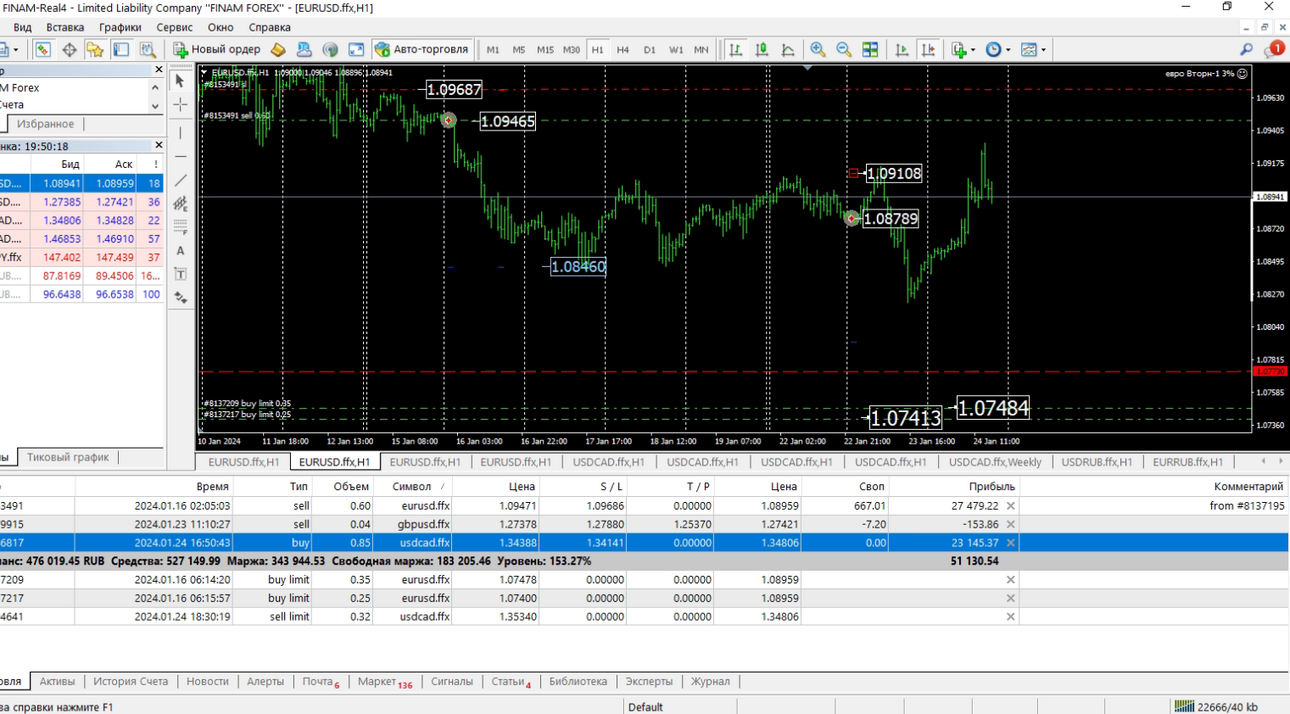
Task: Zoom out on the chart
Action: [x=844, y=49]
